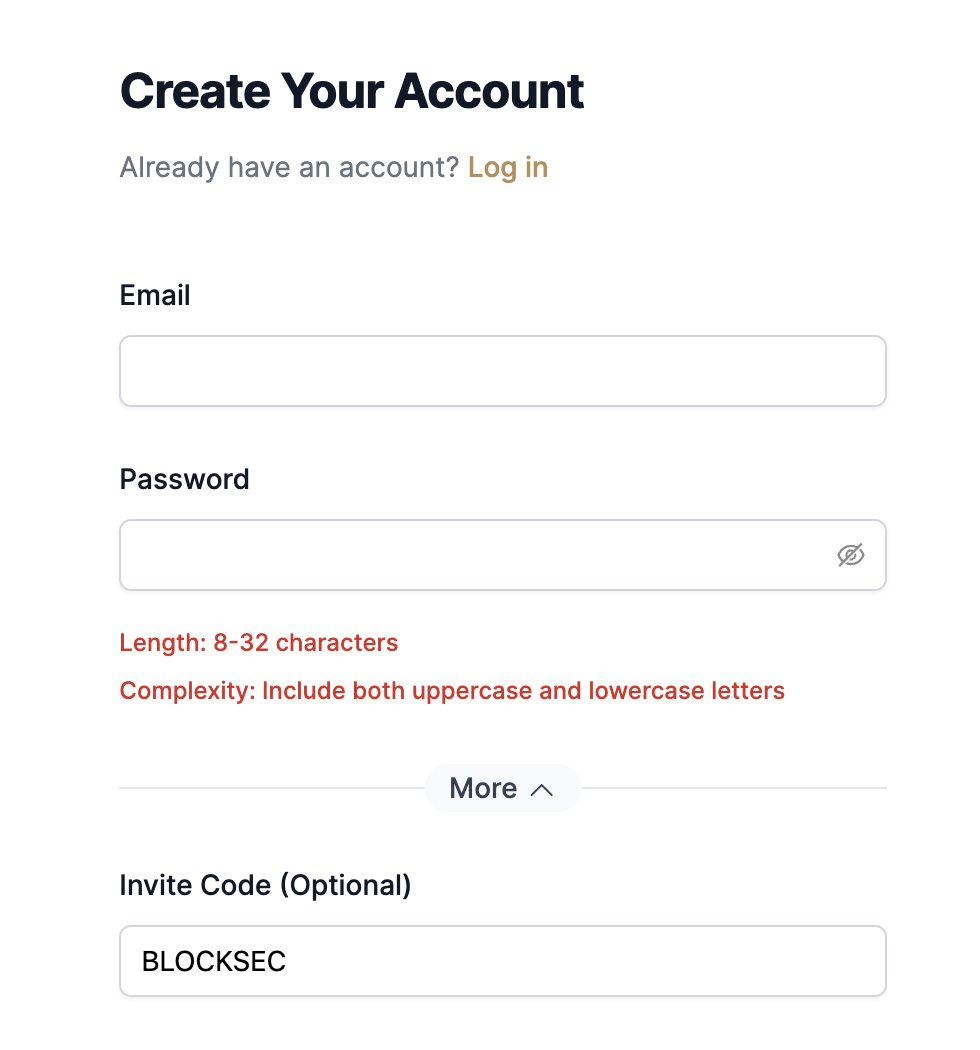
Task: Click the divider line left of More
Action: click(x=272, y=788)
